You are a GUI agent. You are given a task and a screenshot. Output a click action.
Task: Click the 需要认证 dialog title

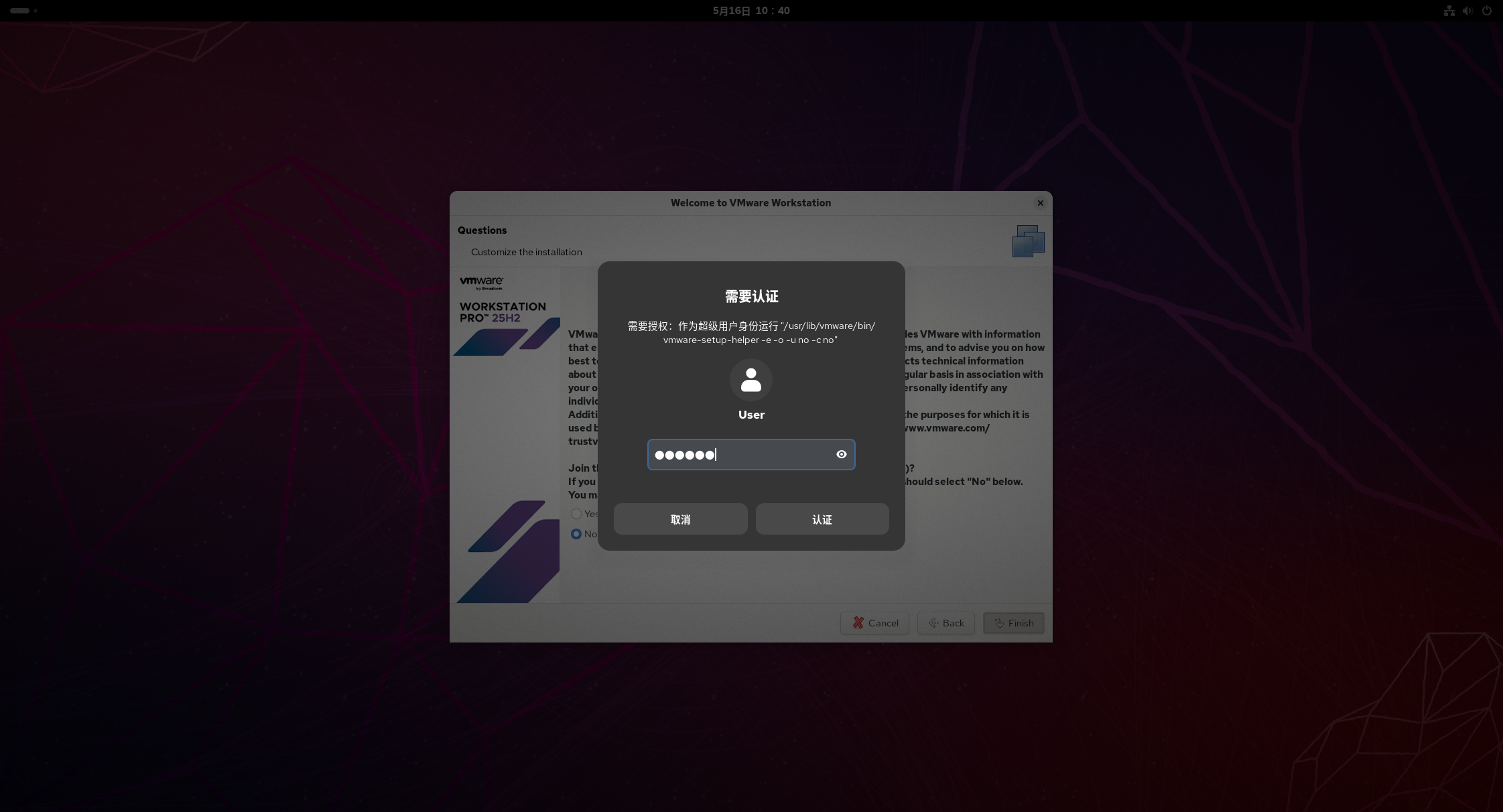[x=751, y=296]
